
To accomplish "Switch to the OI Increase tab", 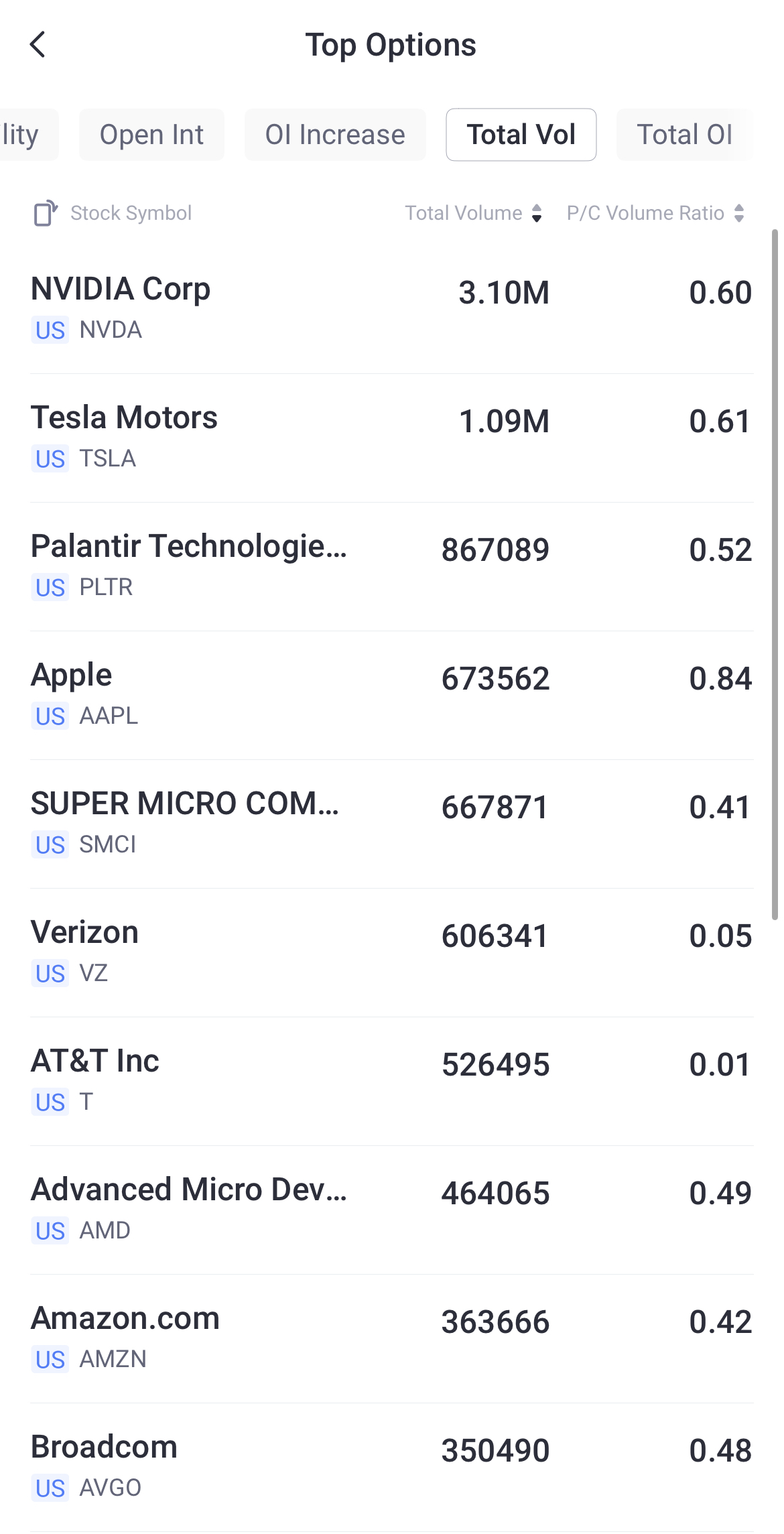I will point(335,135).
